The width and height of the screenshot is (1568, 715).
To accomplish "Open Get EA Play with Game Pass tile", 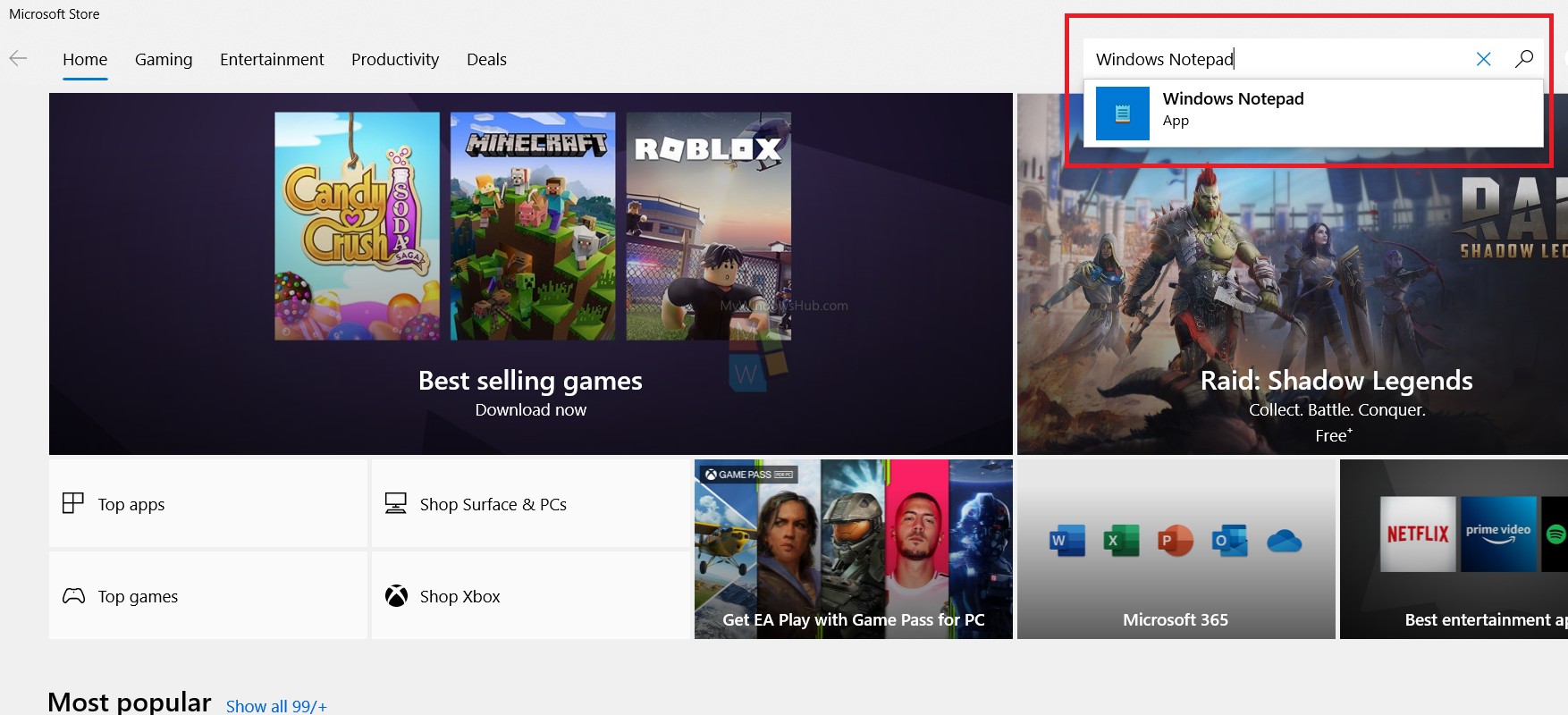I will 854,550.
